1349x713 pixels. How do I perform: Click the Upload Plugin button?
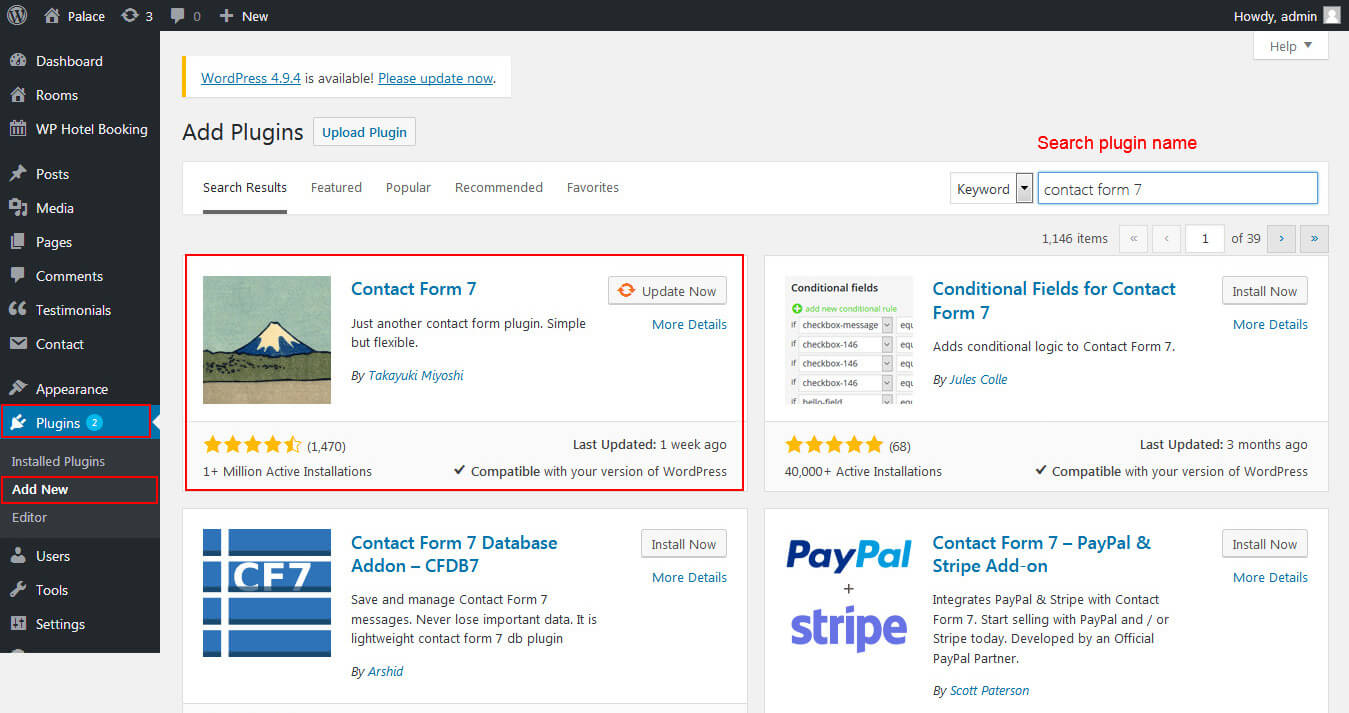pos(364,132)
